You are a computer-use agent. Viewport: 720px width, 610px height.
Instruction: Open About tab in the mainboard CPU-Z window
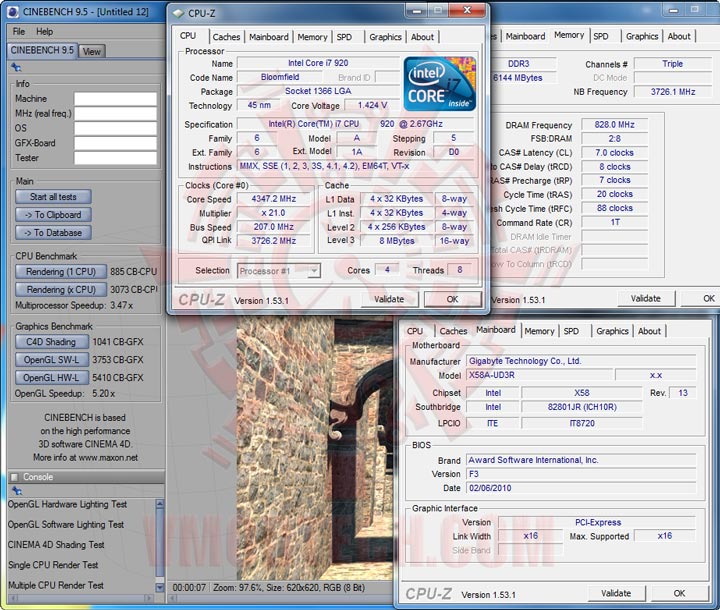point(649,331)
